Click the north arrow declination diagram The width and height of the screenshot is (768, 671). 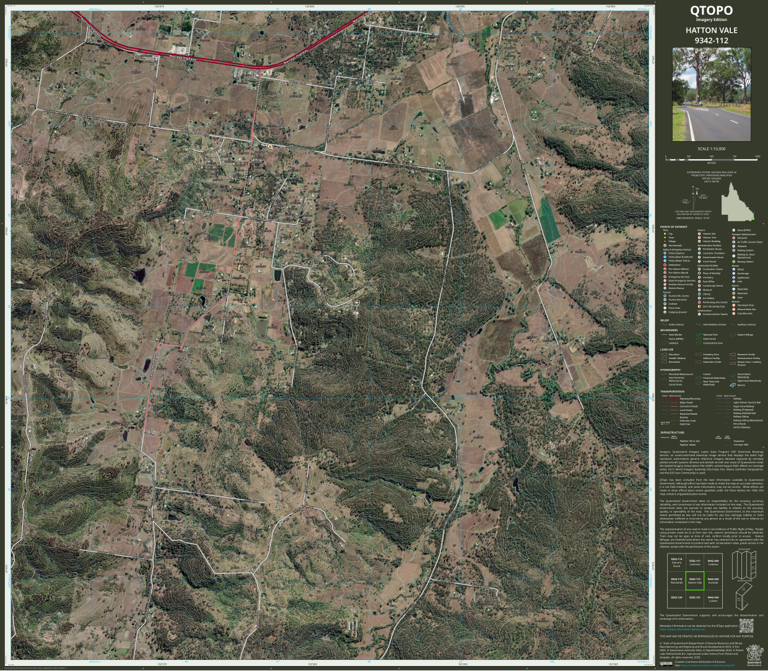[695, 199]
